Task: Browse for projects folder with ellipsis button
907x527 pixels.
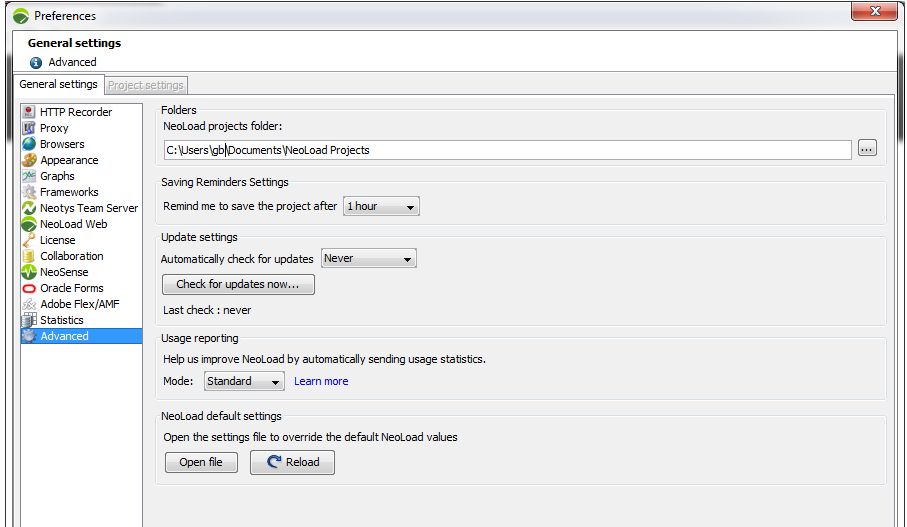Action: pos(867,149)
